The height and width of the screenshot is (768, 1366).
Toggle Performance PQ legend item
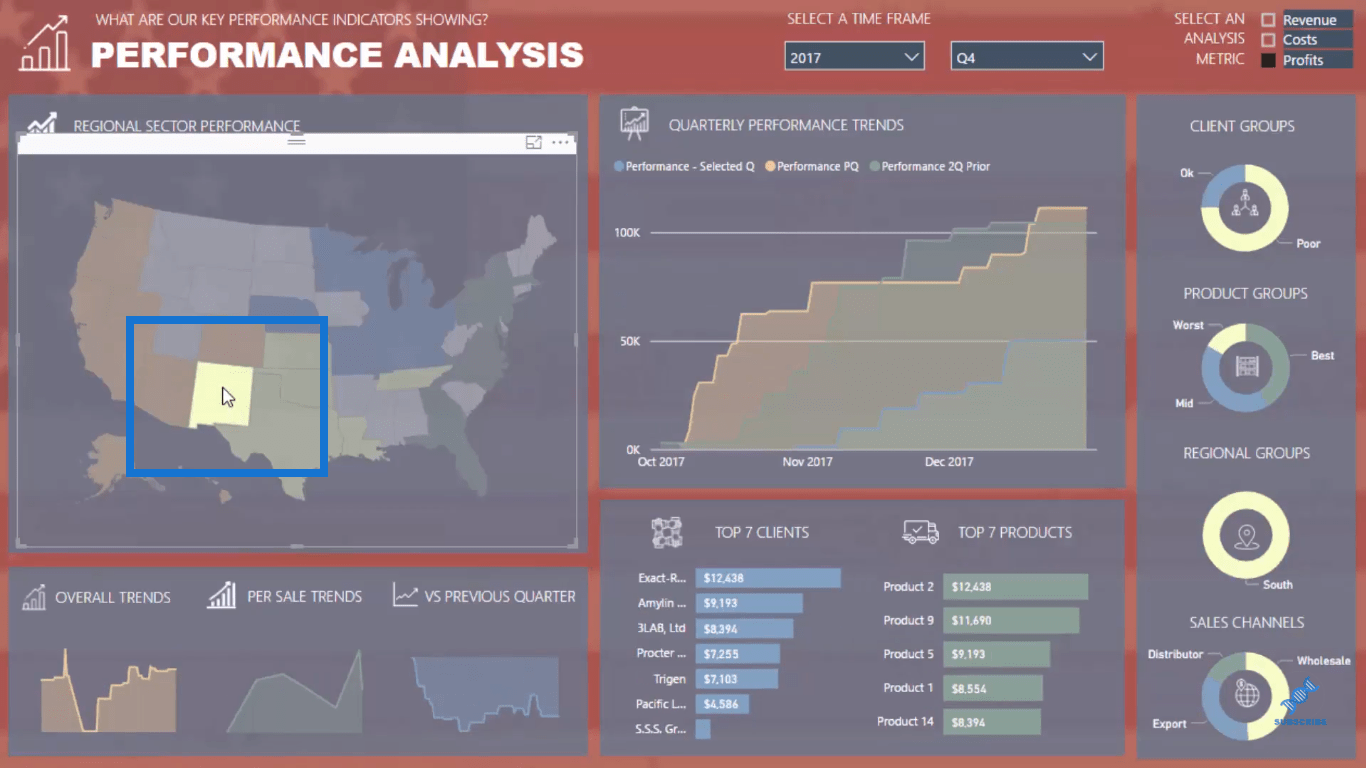pos(812,166)
